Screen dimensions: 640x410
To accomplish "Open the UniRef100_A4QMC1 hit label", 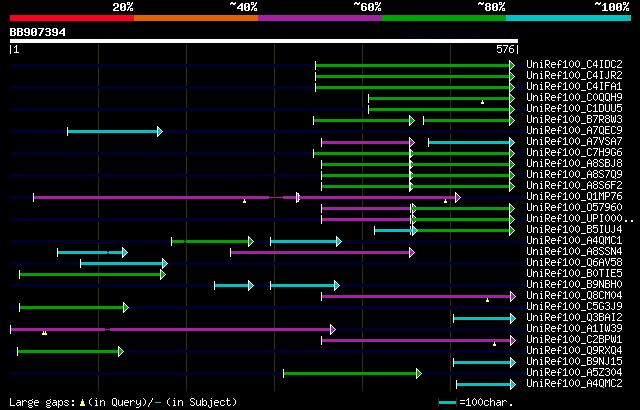I will [x=574, y=241].
